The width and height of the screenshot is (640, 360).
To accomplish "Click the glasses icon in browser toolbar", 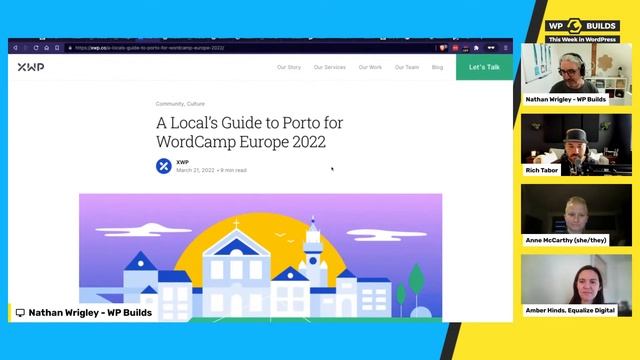I will point(491,48).
